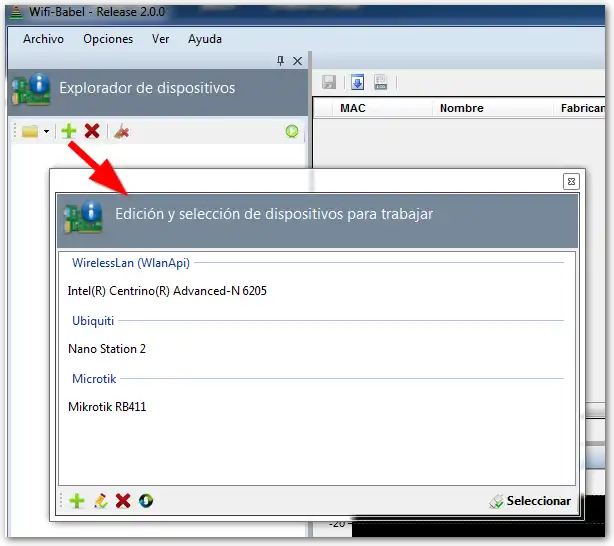Expand the folder dropdown arrow
Viewport: 614px width, 546px height.
click(46, 131)
